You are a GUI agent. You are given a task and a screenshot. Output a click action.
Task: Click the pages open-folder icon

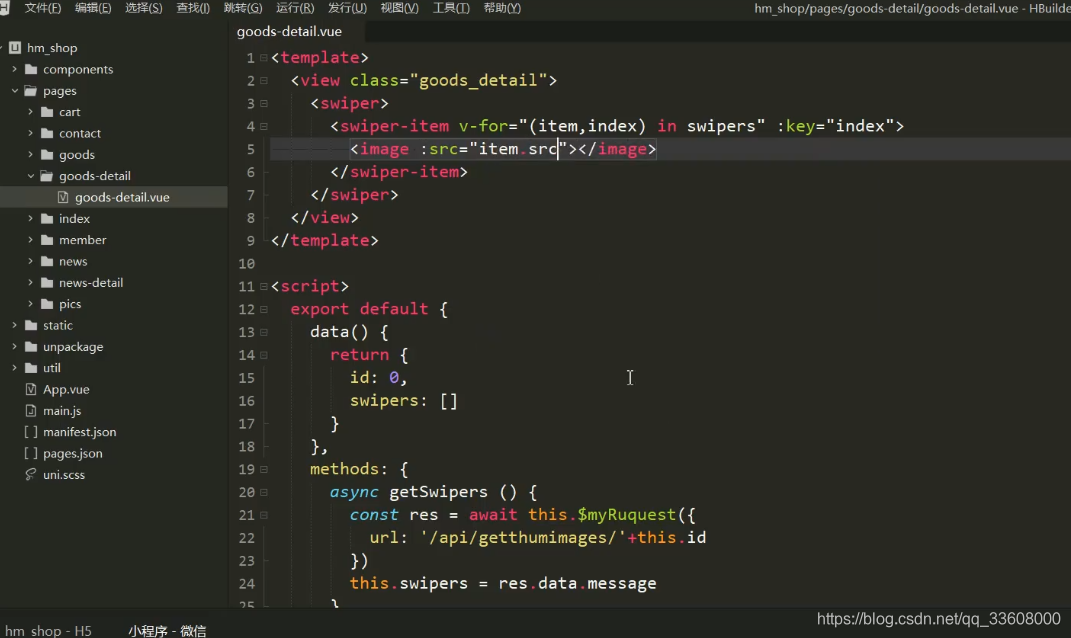pos(31,90)
